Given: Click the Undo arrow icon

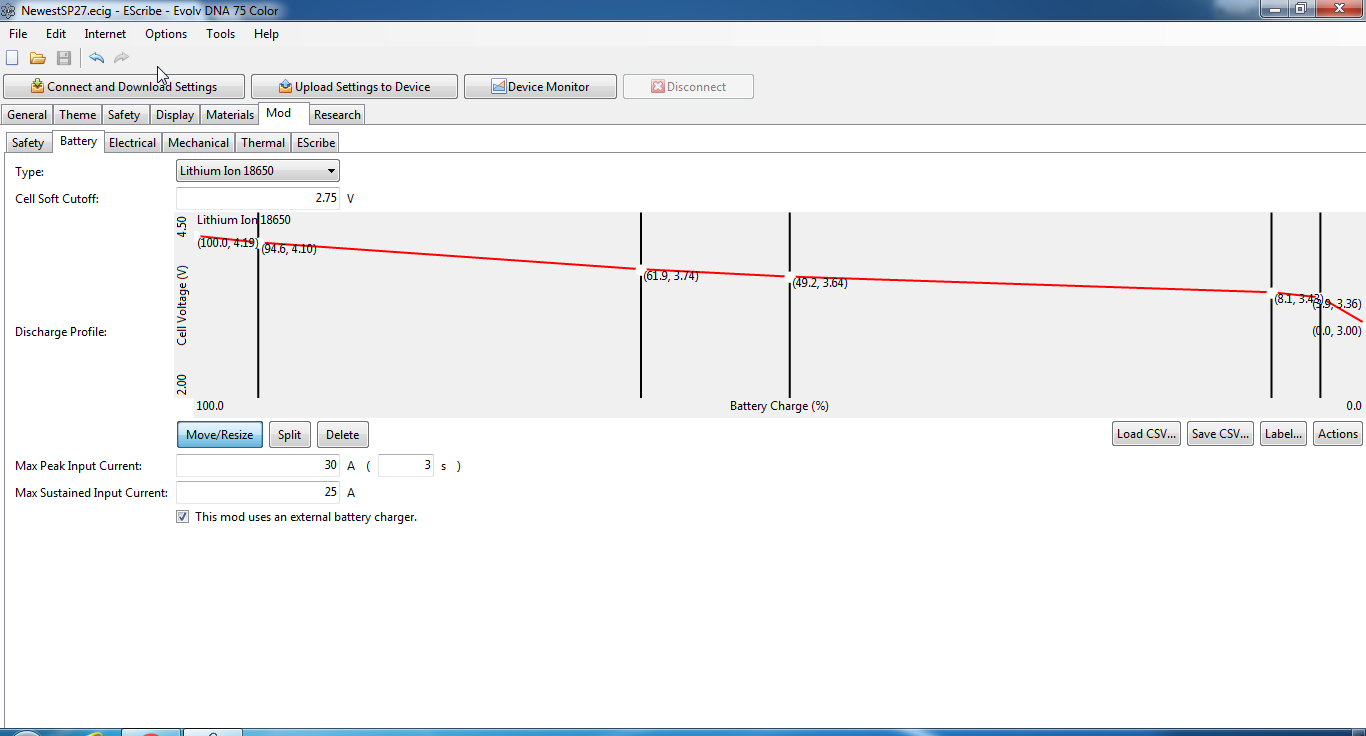Looking at the screenshot, I should [96, 58].
